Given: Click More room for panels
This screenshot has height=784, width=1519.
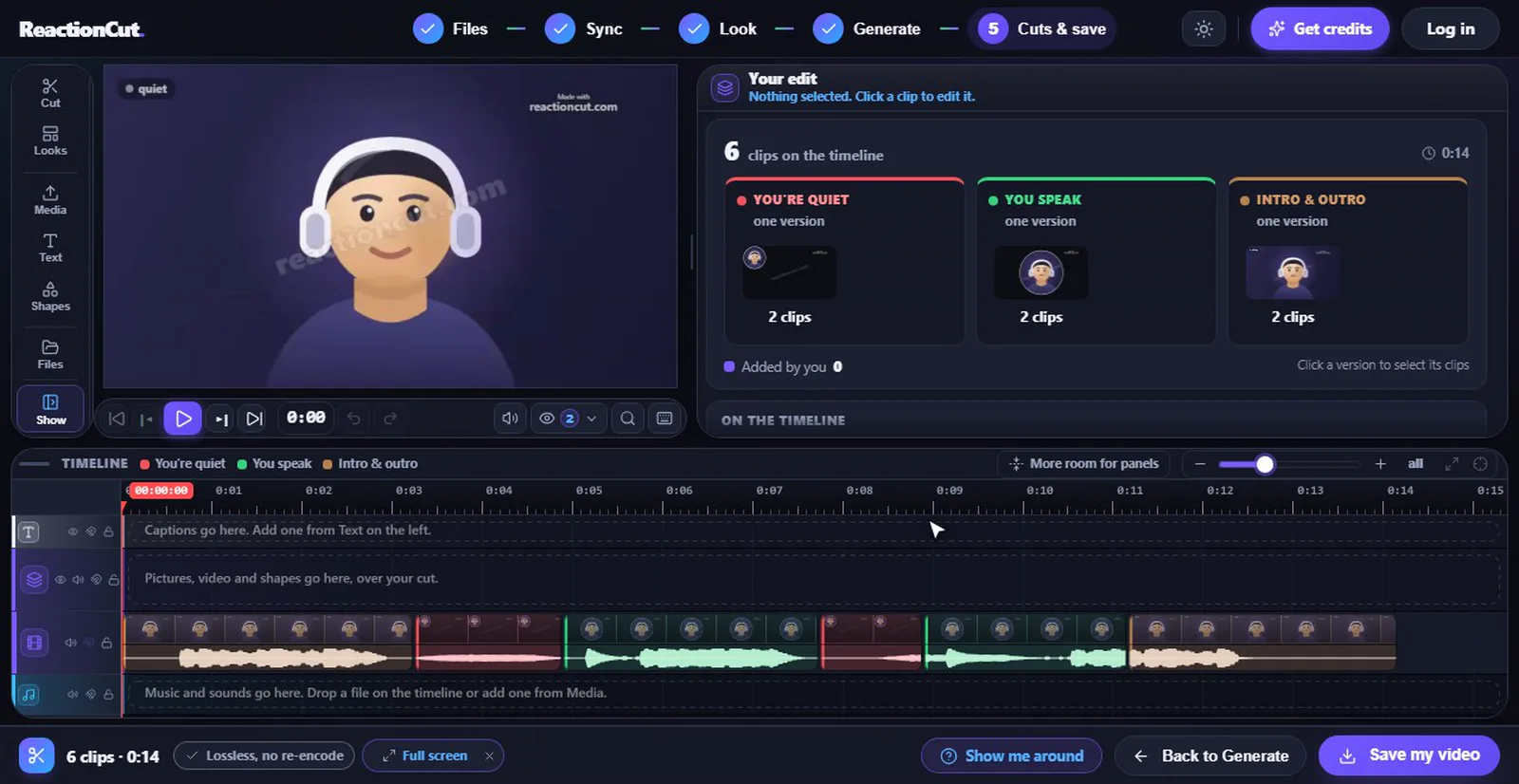Looking at the screenshot, I should pos(1083,464).
